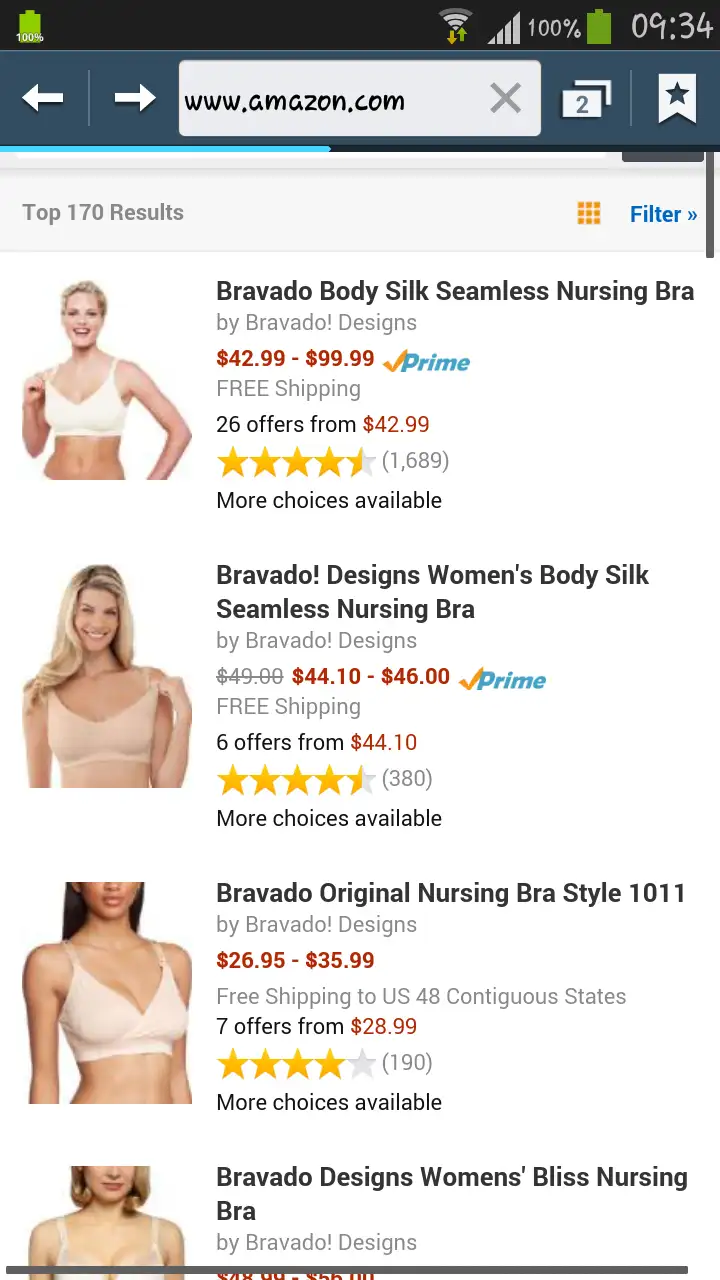View the 7 offers from $28.99
The image size is (720, 1280).
(317, 1026)
